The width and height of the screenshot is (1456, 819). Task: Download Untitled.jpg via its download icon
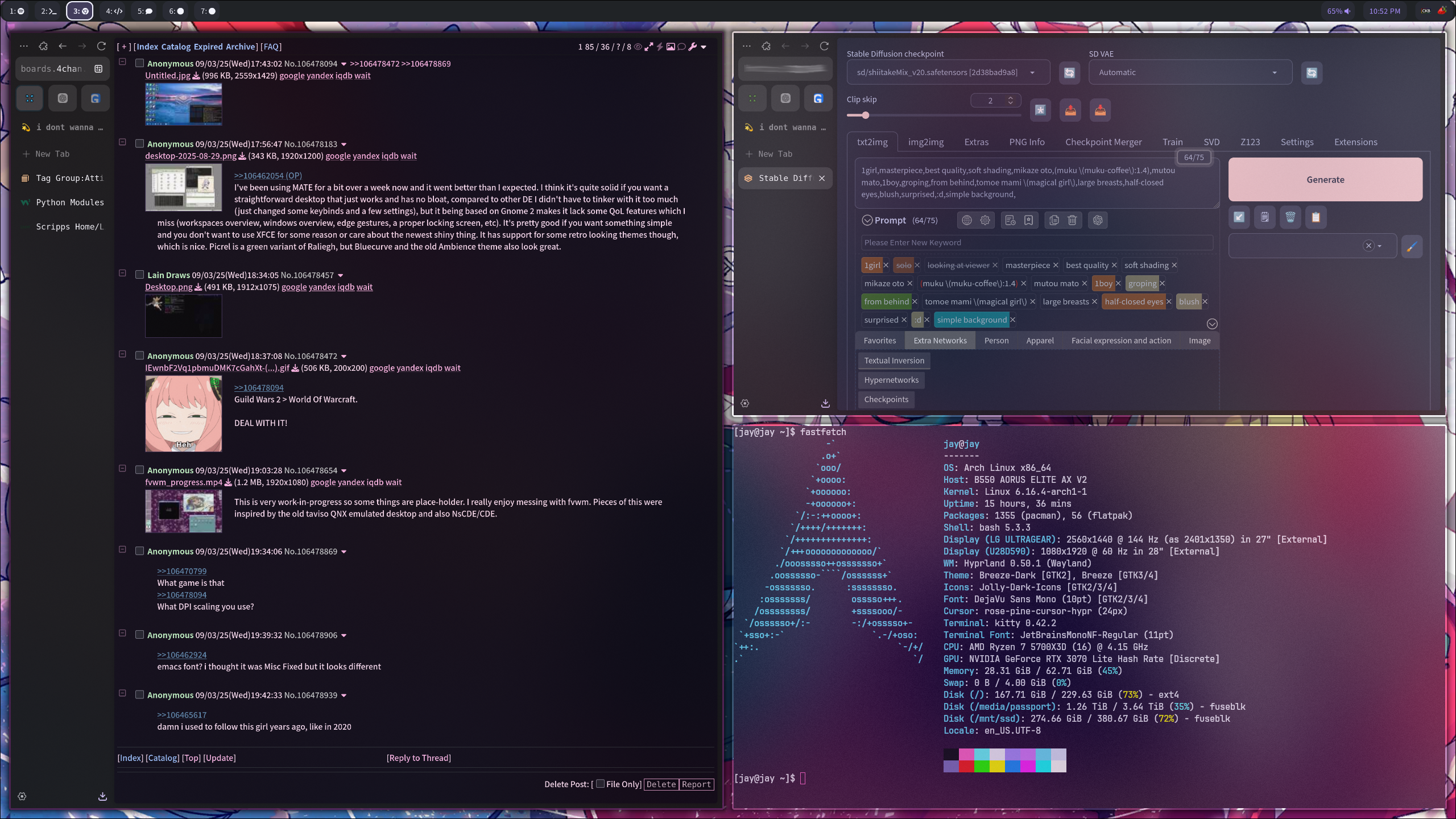click(x=196, y=76)
